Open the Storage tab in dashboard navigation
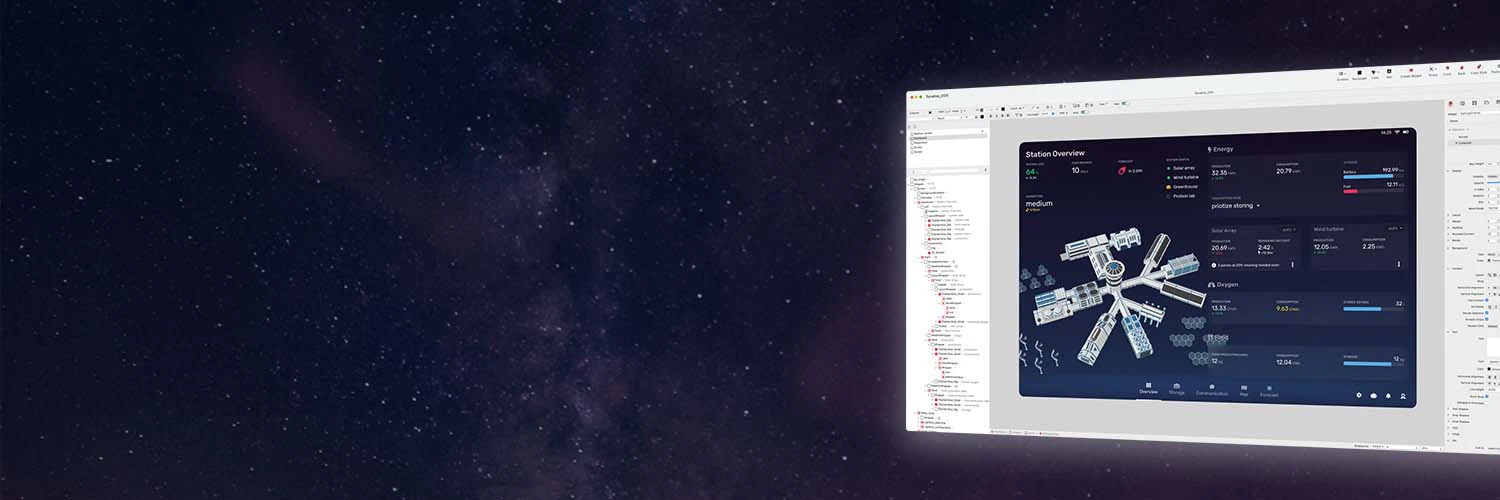Screen dimensions: 1500x500 [x=1177, y=389]
